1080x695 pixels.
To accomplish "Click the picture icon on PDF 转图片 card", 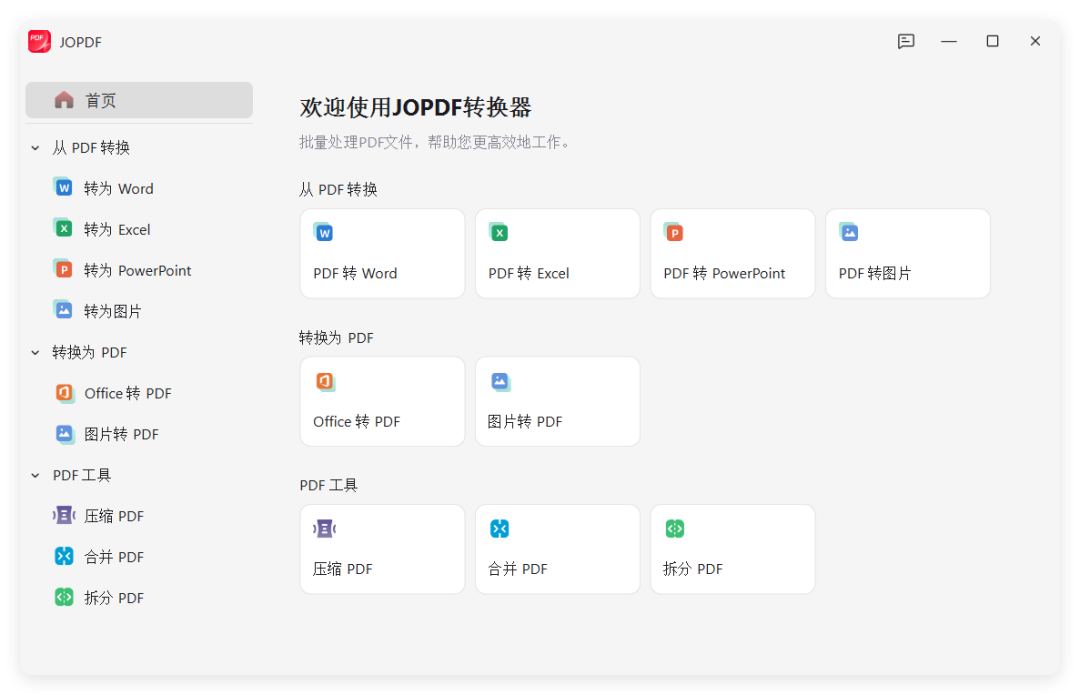I will click(x=849, y=233).
